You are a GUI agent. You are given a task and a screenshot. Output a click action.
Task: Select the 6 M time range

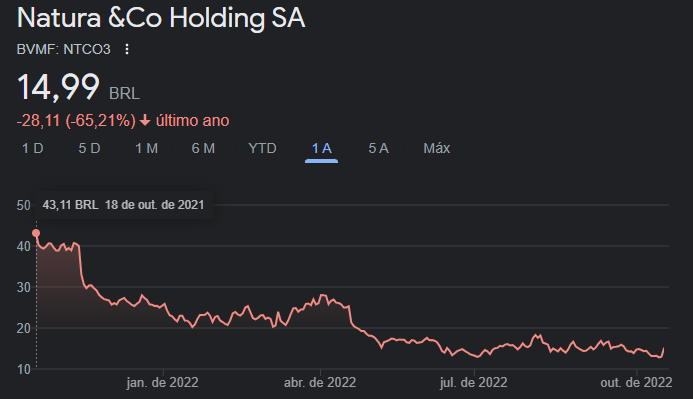click(203, 148)
